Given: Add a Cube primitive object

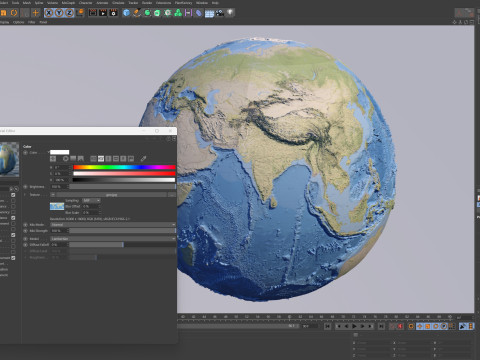Looking at the screenshot, I should [x=126, y=13].
